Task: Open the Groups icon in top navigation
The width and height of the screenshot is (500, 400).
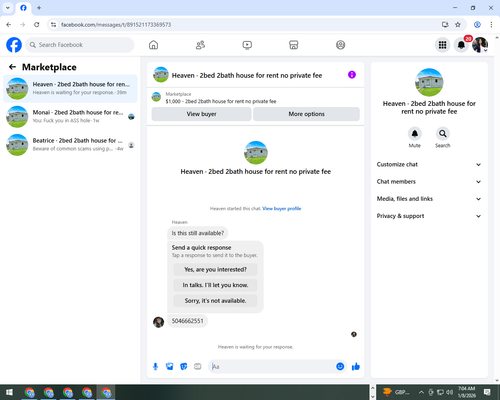Action: [x=340, y=45]
